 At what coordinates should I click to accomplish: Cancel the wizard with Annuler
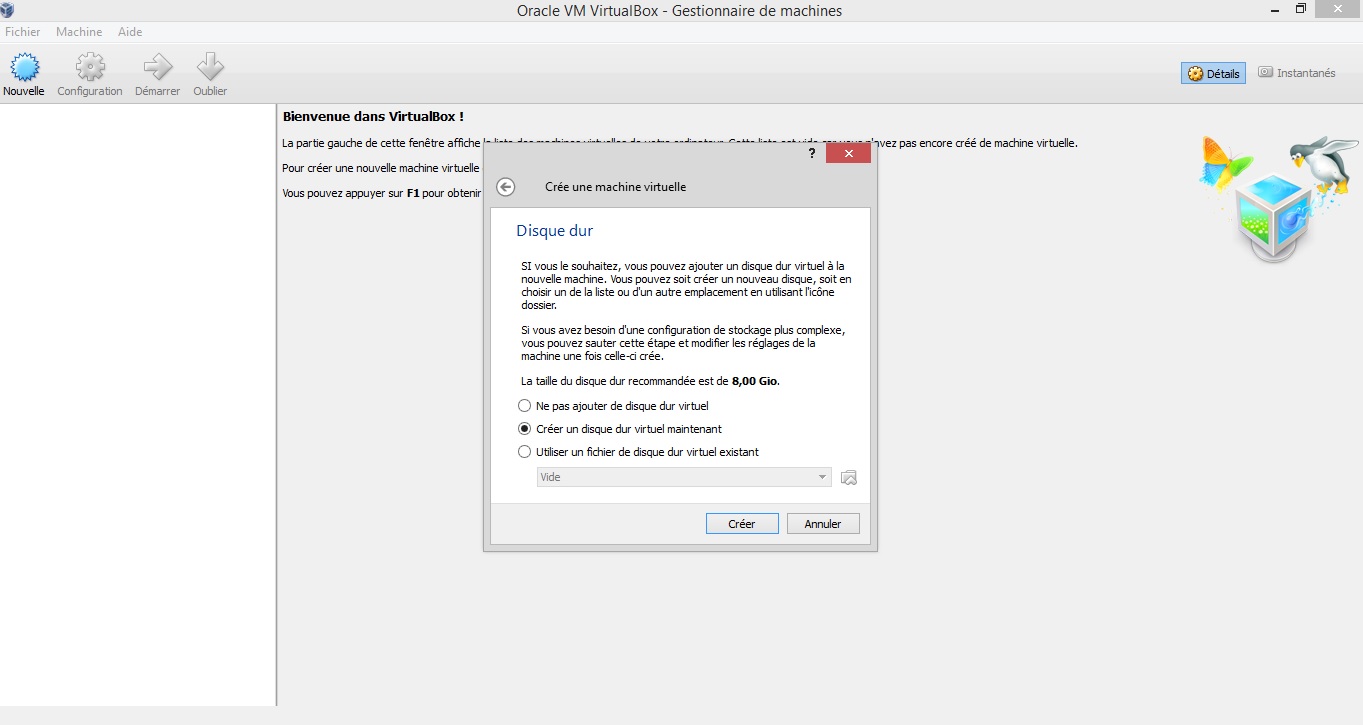coord(823,524)
